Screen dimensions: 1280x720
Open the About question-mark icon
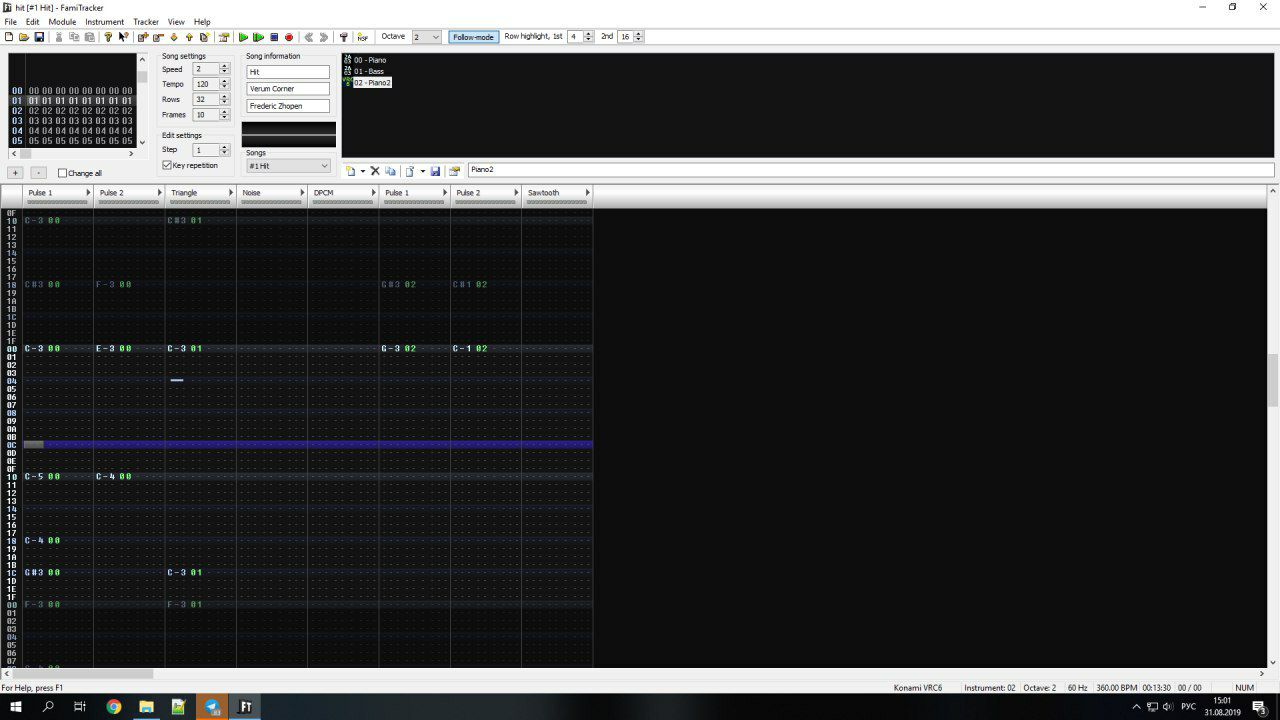coord(108,37)
